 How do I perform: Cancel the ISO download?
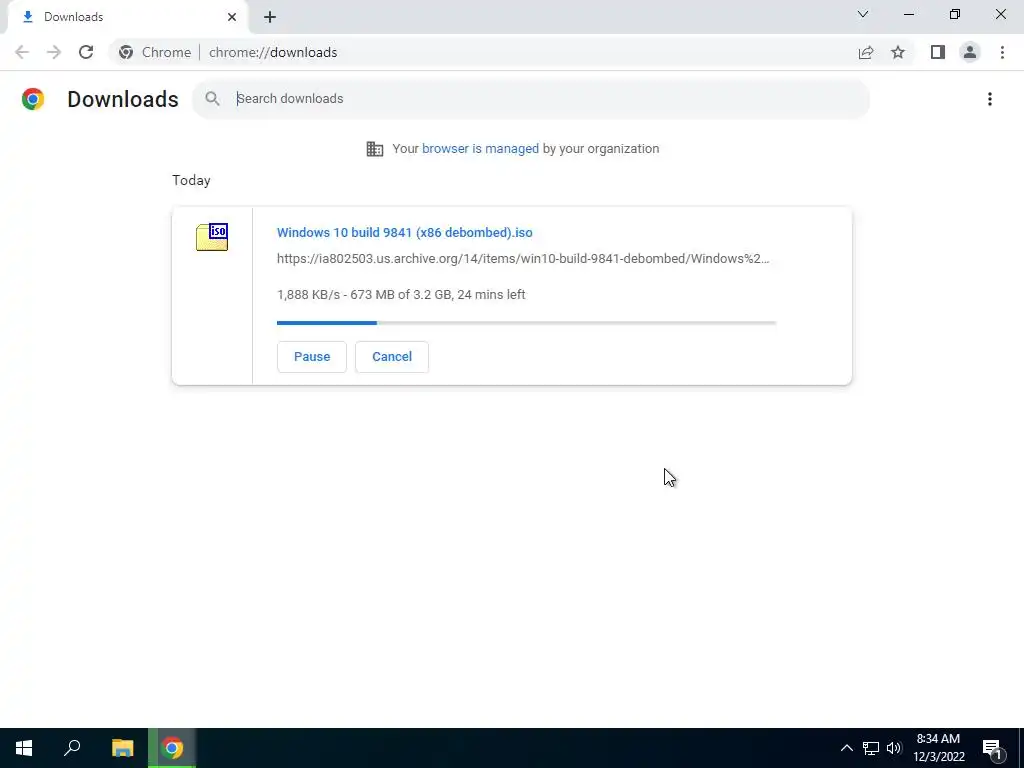[x=392, y=357]
